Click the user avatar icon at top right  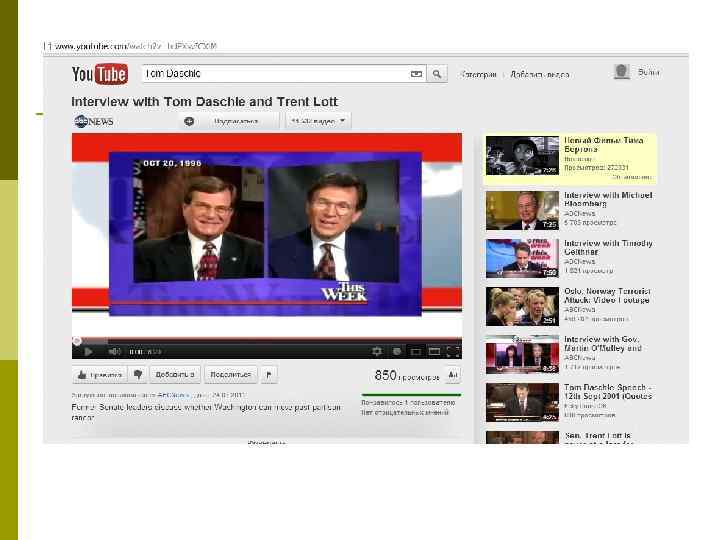coord(622,72)
